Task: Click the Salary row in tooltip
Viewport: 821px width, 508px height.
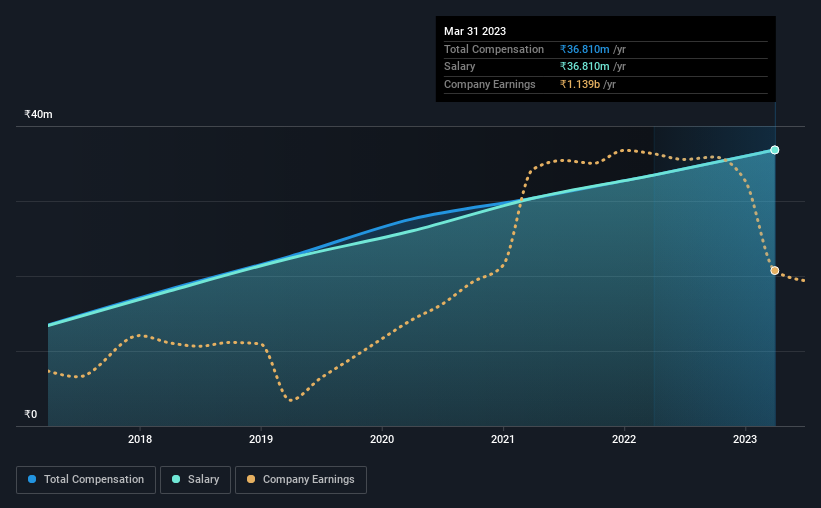Action: pyautogui.click(x=606, y=67)
